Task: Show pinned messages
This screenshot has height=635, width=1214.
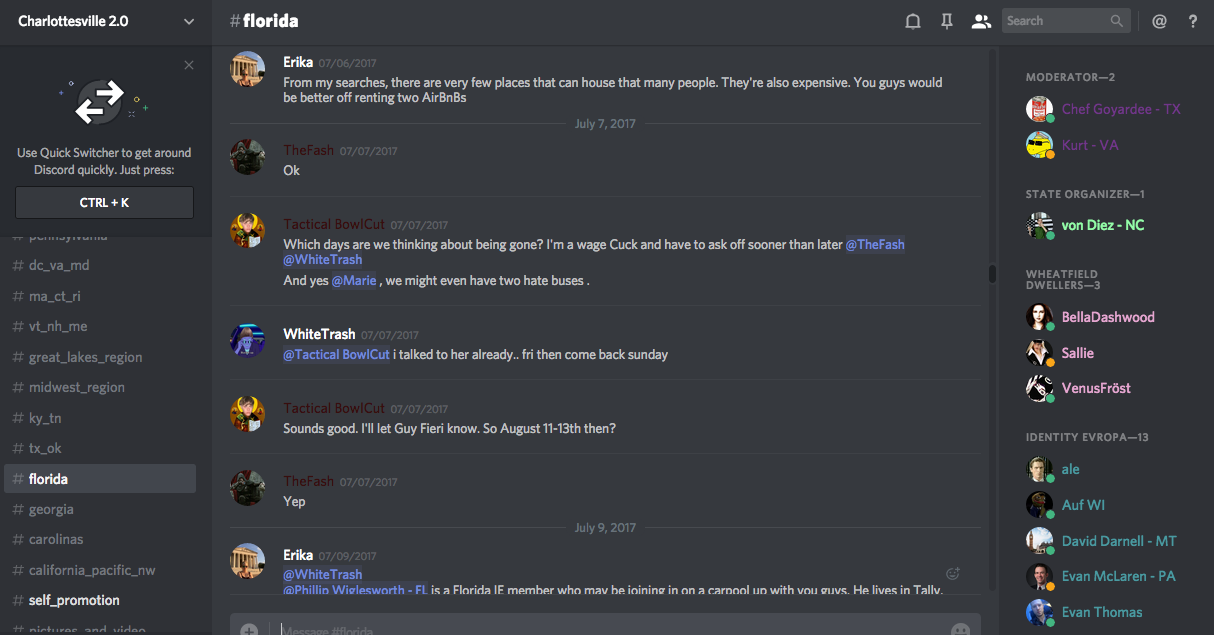Action: tap(947, 21)
